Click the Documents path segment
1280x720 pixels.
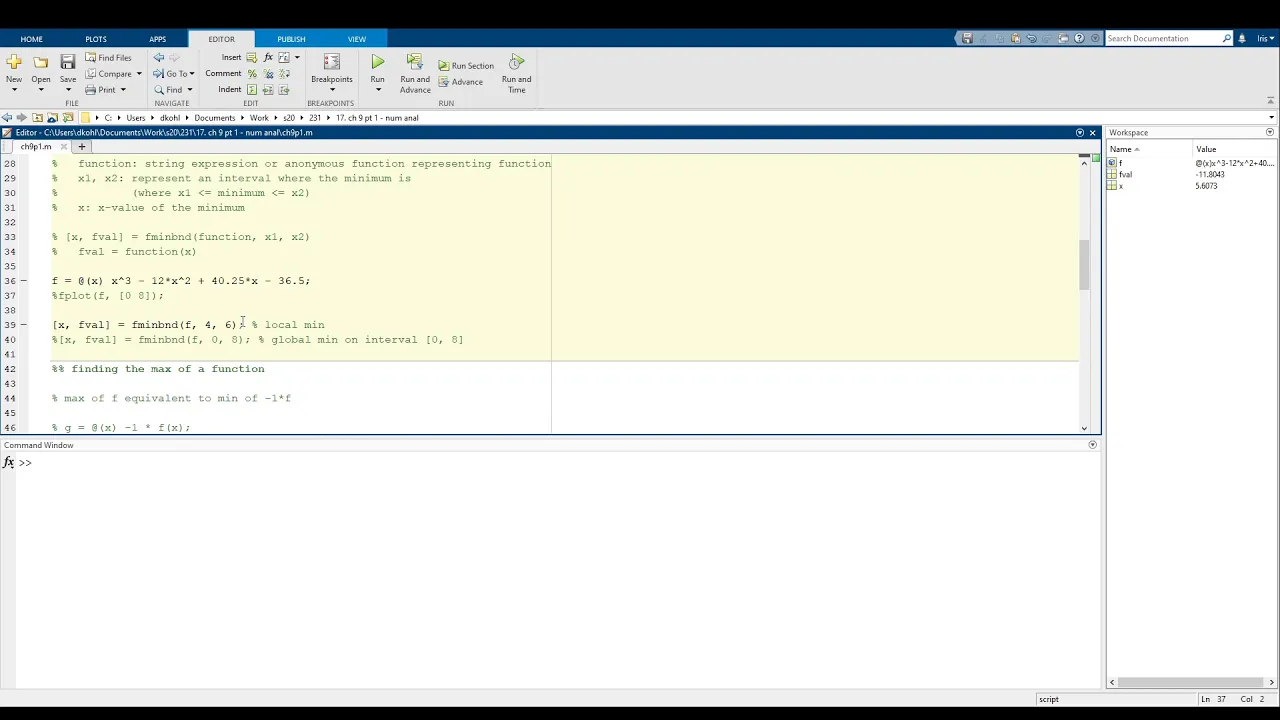(214, 118)
